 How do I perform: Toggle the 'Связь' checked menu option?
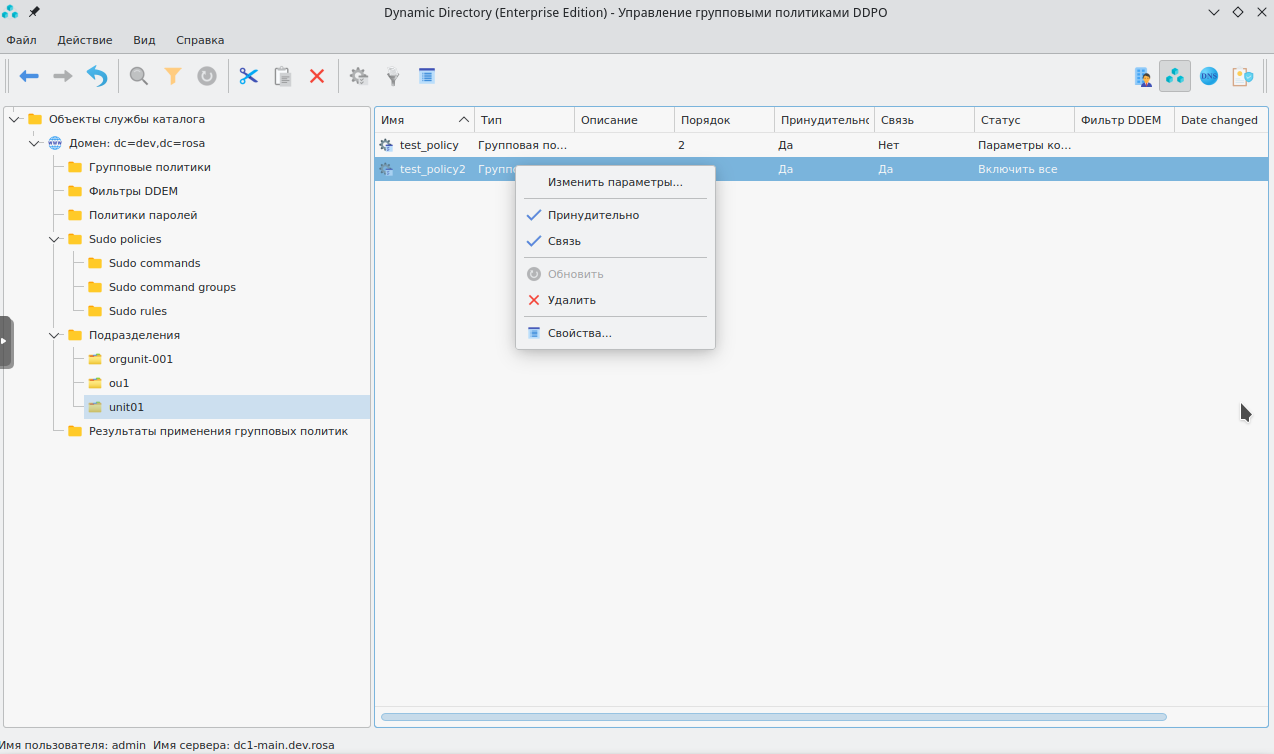(564, 241)
